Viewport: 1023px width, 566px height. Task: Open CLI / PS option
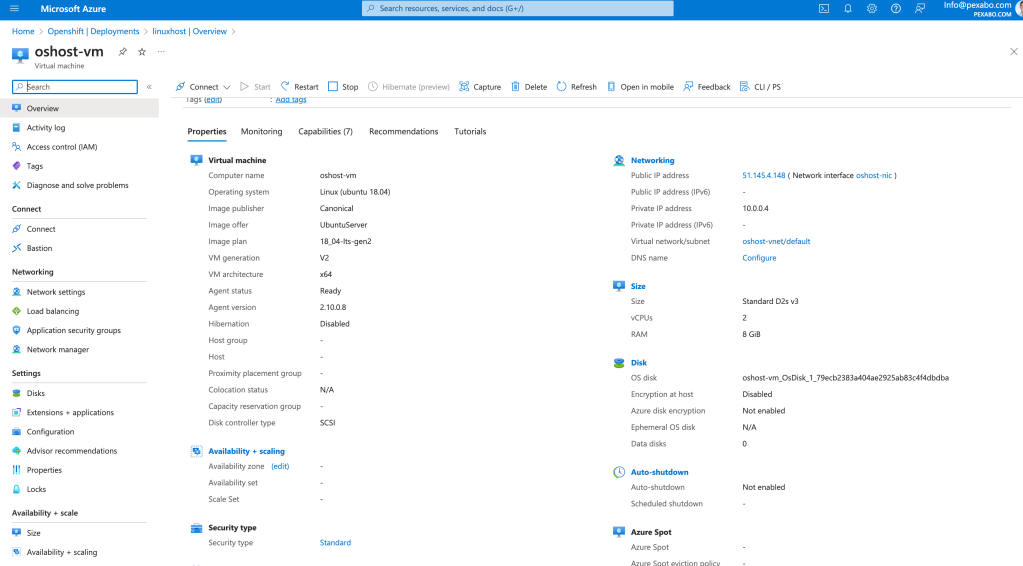760,87
